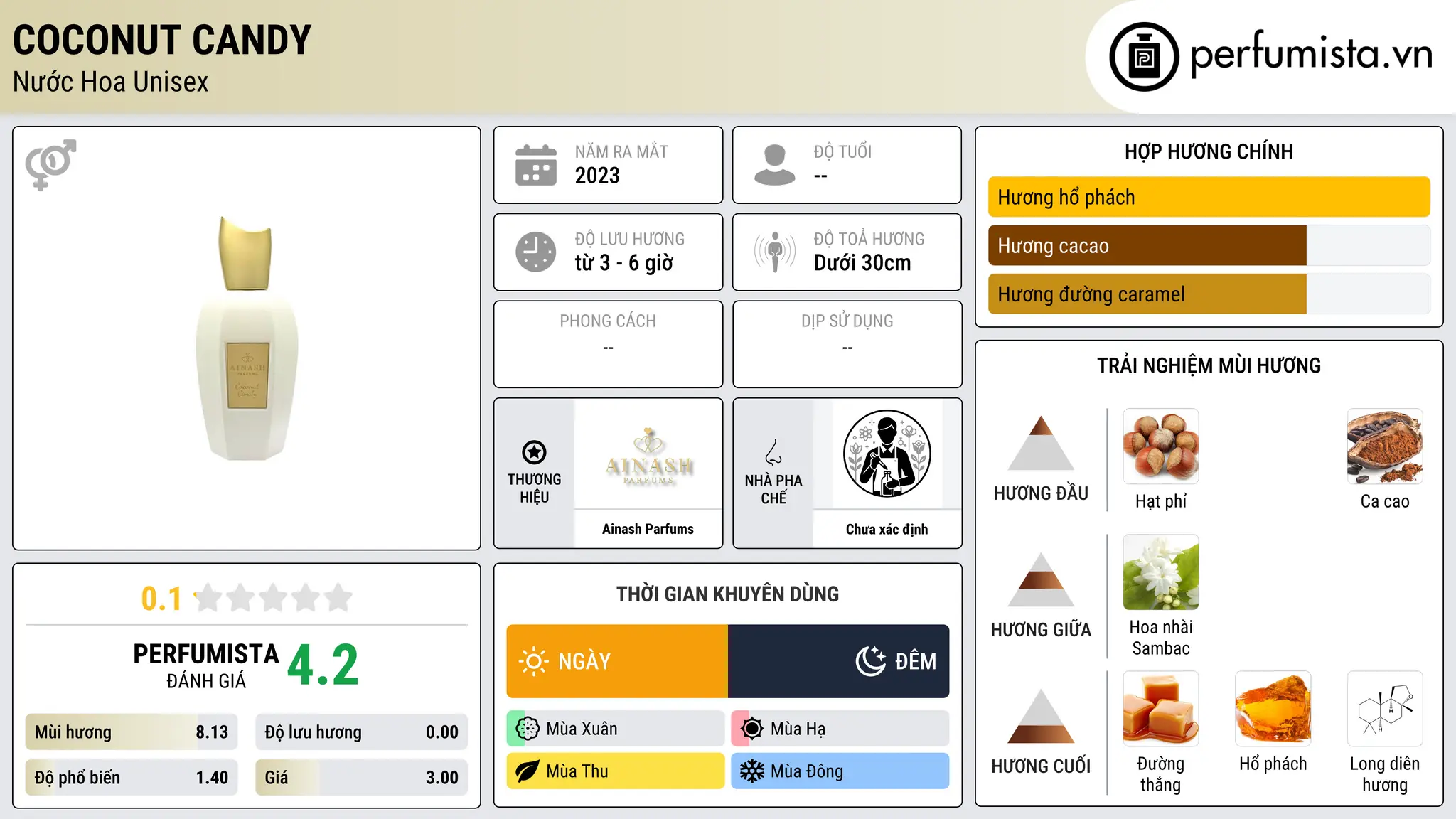Click the HƯƠNG ĐẦU label
1456x819 pixels.
tap(1041, 493)
